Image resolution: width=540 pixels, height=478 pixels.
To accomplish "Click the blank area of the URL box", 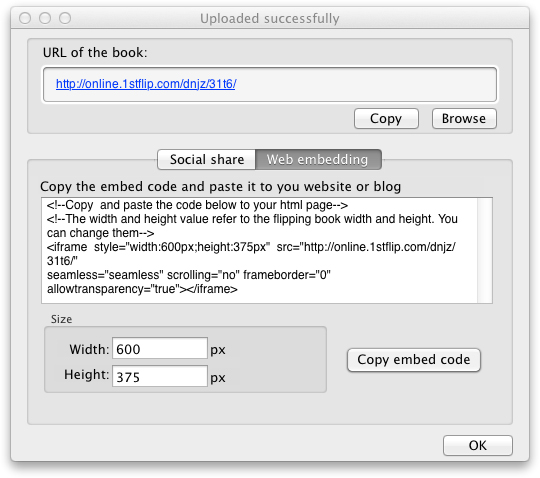I will click(x=365, y=84).
